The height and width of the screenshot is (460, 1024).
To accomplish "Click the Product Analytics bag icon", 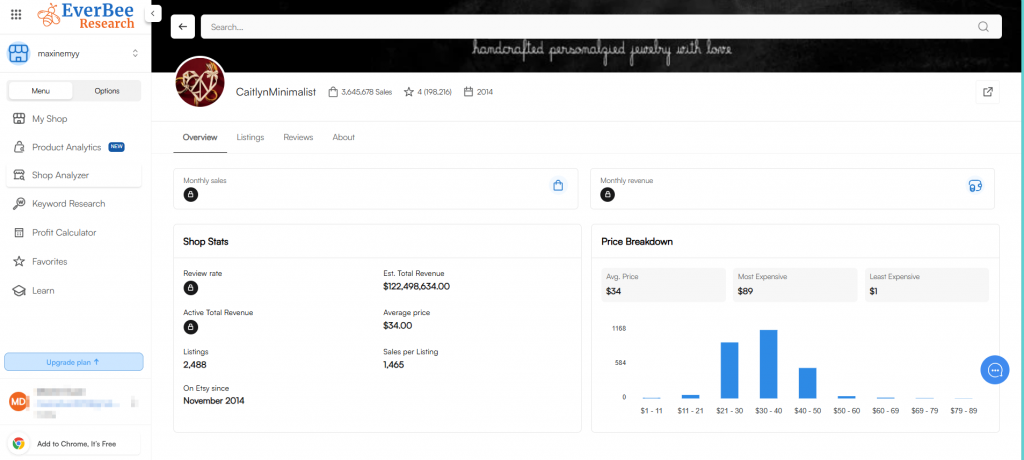I will coord(20,147).
